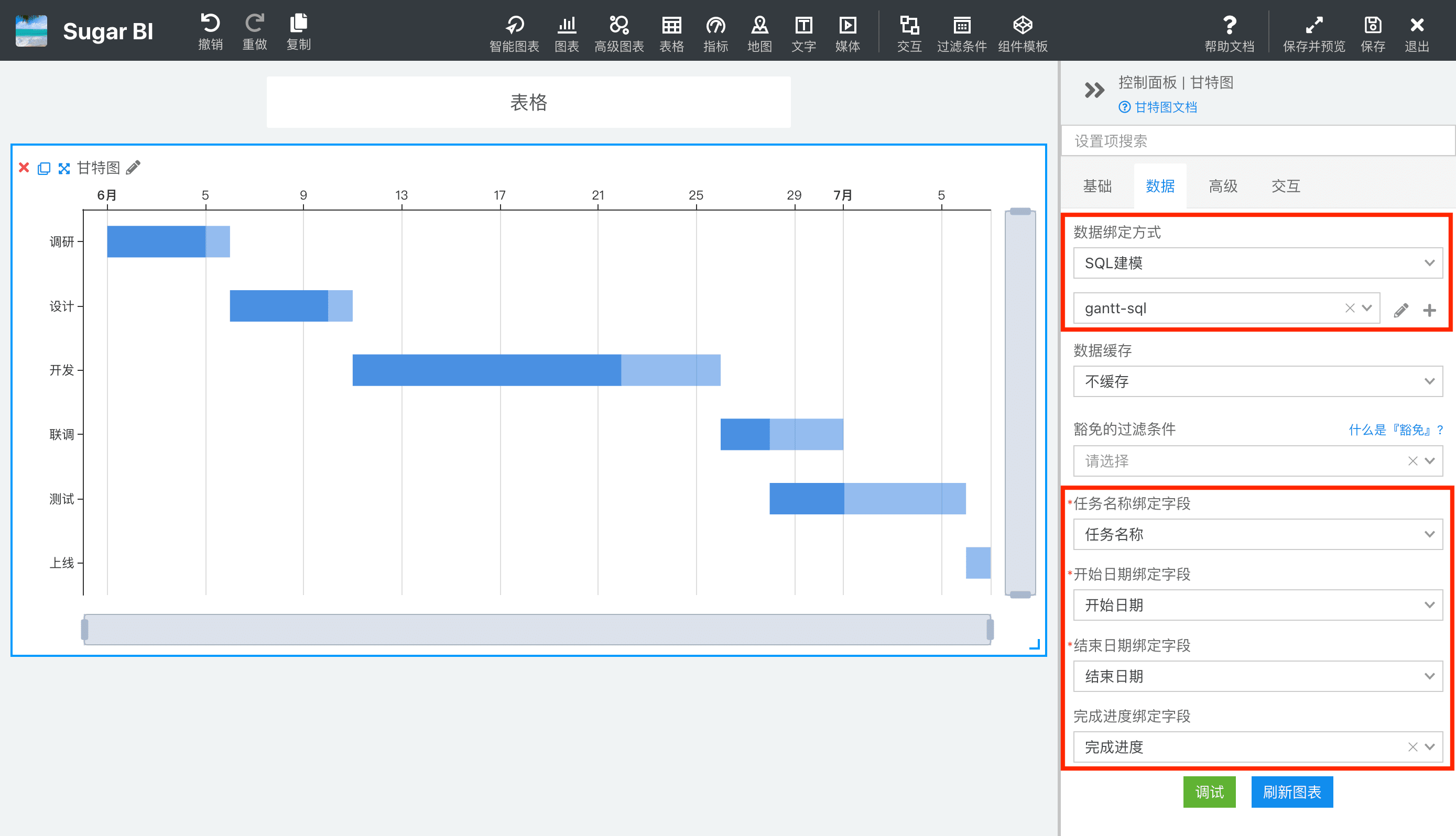Open the 完成进度绑定字段 dropdown
The image size is (1456, 836).
click(1258, 746)
